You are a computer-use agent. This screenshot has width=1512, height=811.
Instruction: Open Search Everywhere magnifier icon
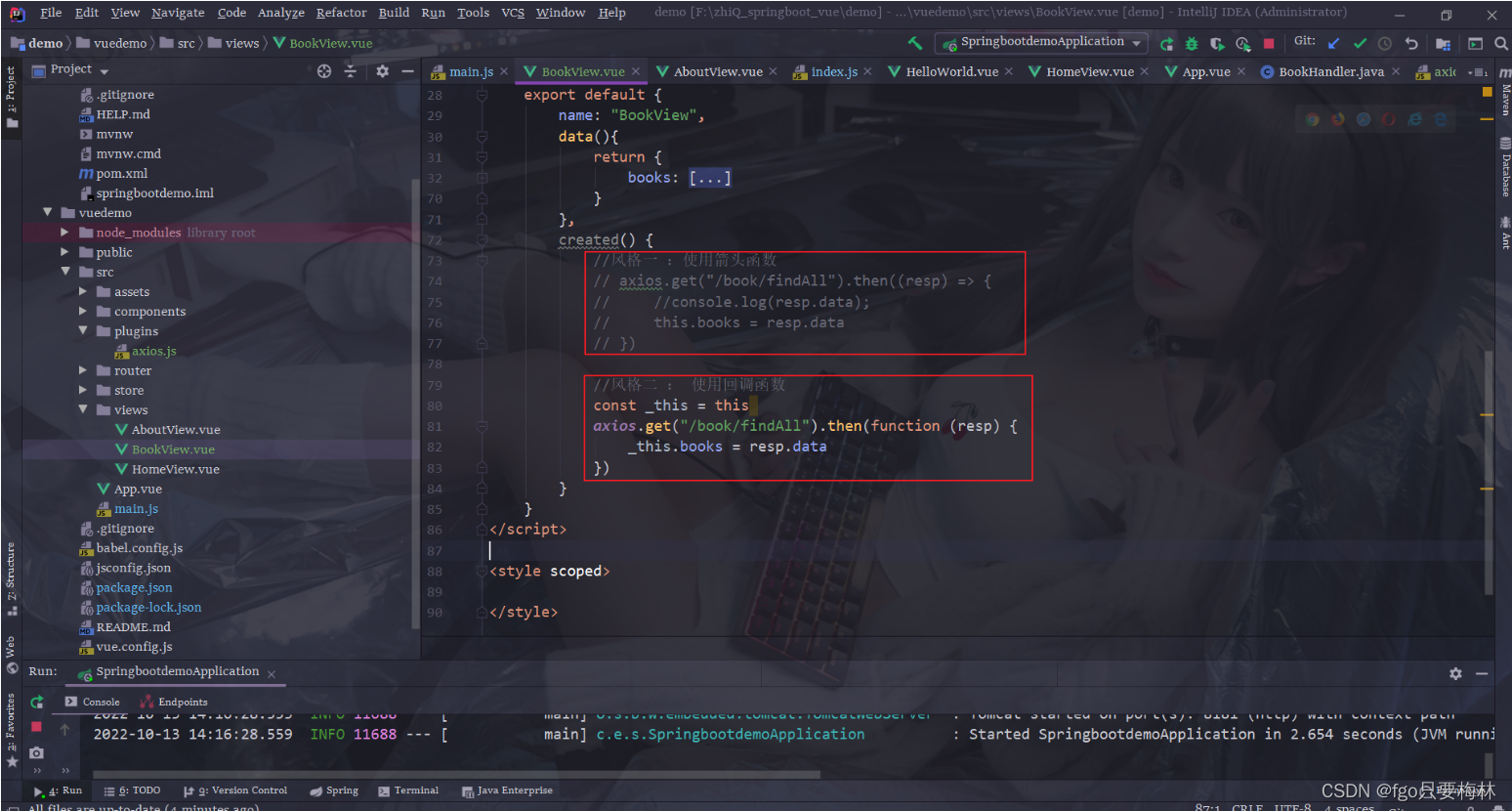(1501, 43)
